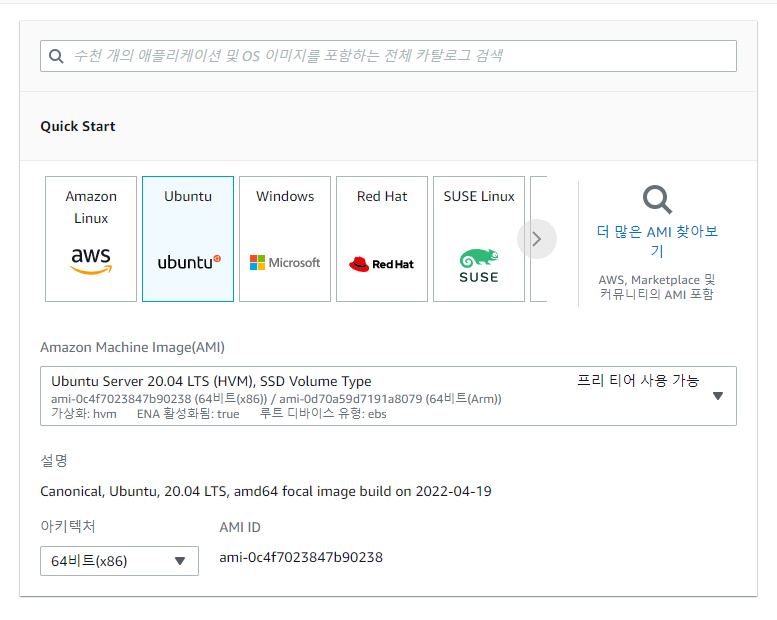
Task: Click the SUSE chameleon logo
Action: coord(479,266)
